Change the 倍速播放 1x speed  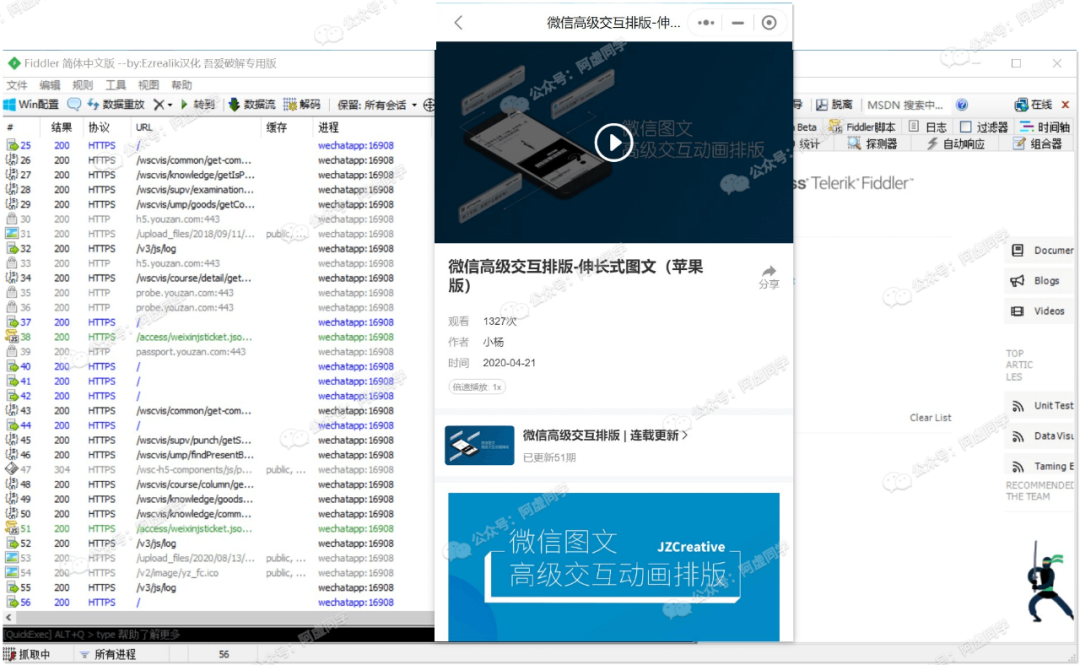click(x=477, y=387)
